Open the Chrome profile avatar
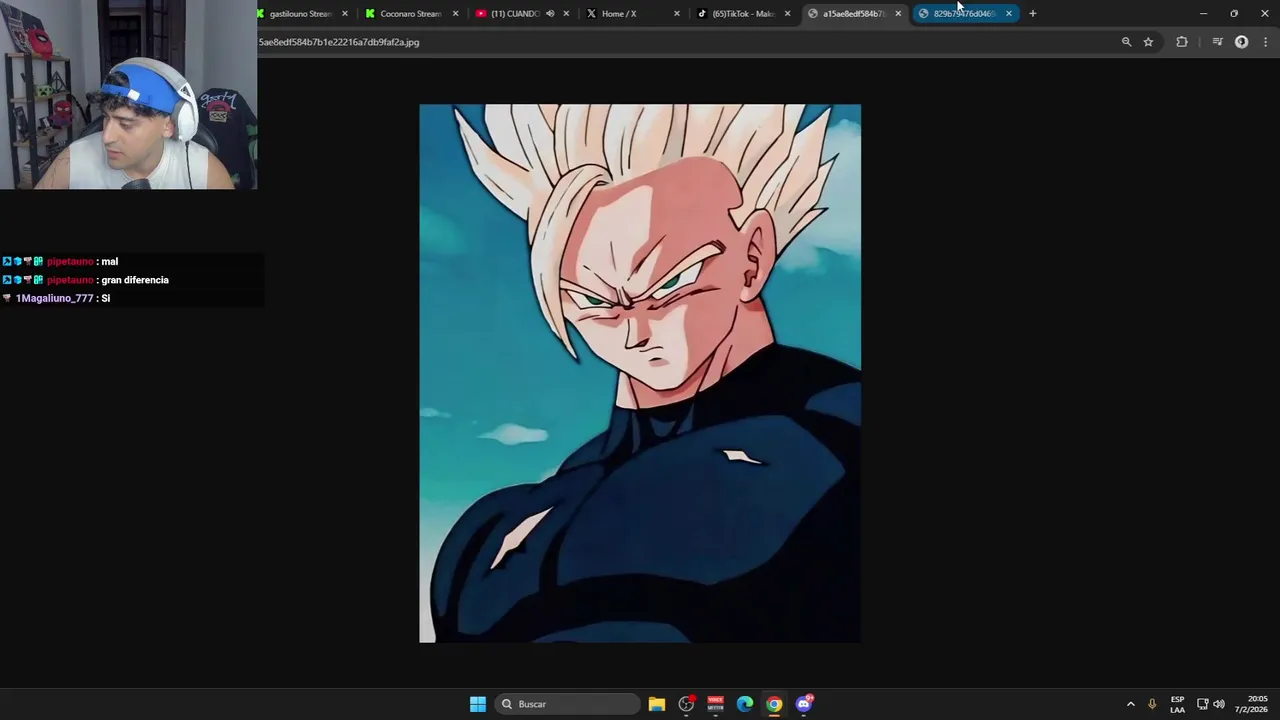Viewport: 1280px width, 720px height. pyautogui.click(x=1241, y=42)
